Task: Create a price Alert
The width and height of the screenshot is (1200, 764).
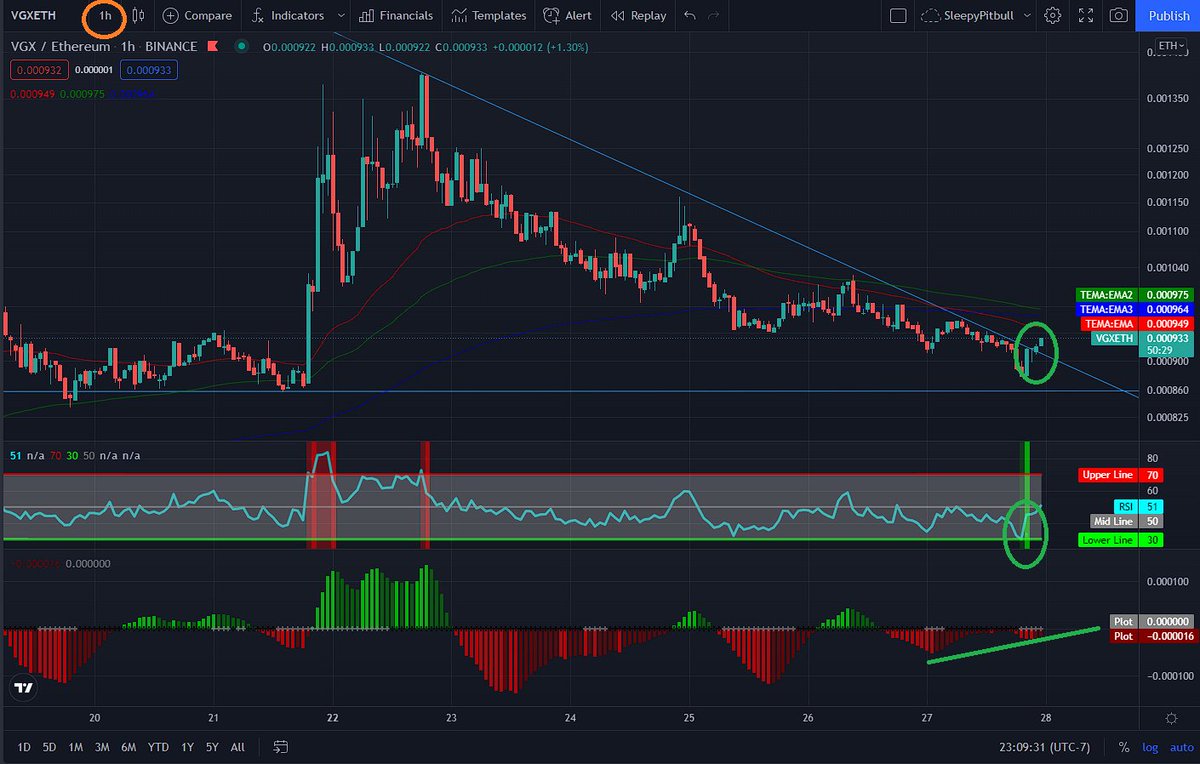Action: pyautogui.click(x=567, y=16)
